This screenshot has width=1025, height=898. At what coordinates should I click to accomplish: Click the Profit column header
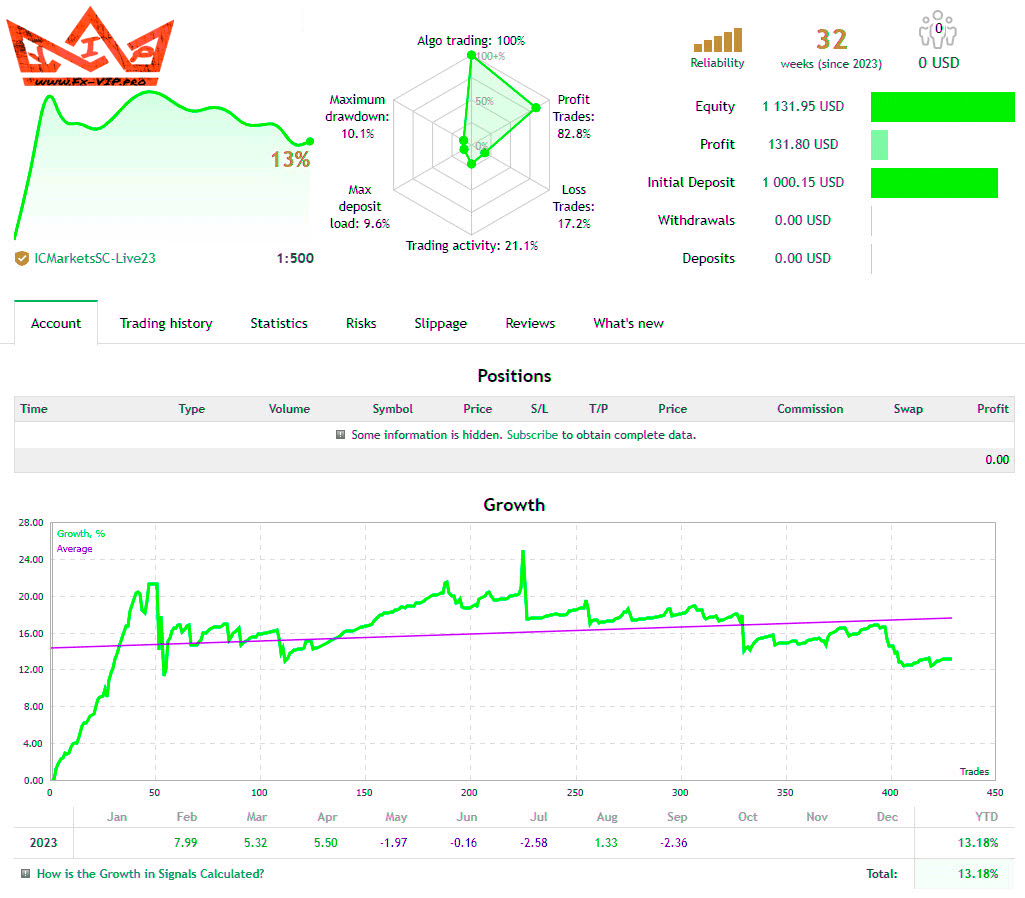point(992,409)
